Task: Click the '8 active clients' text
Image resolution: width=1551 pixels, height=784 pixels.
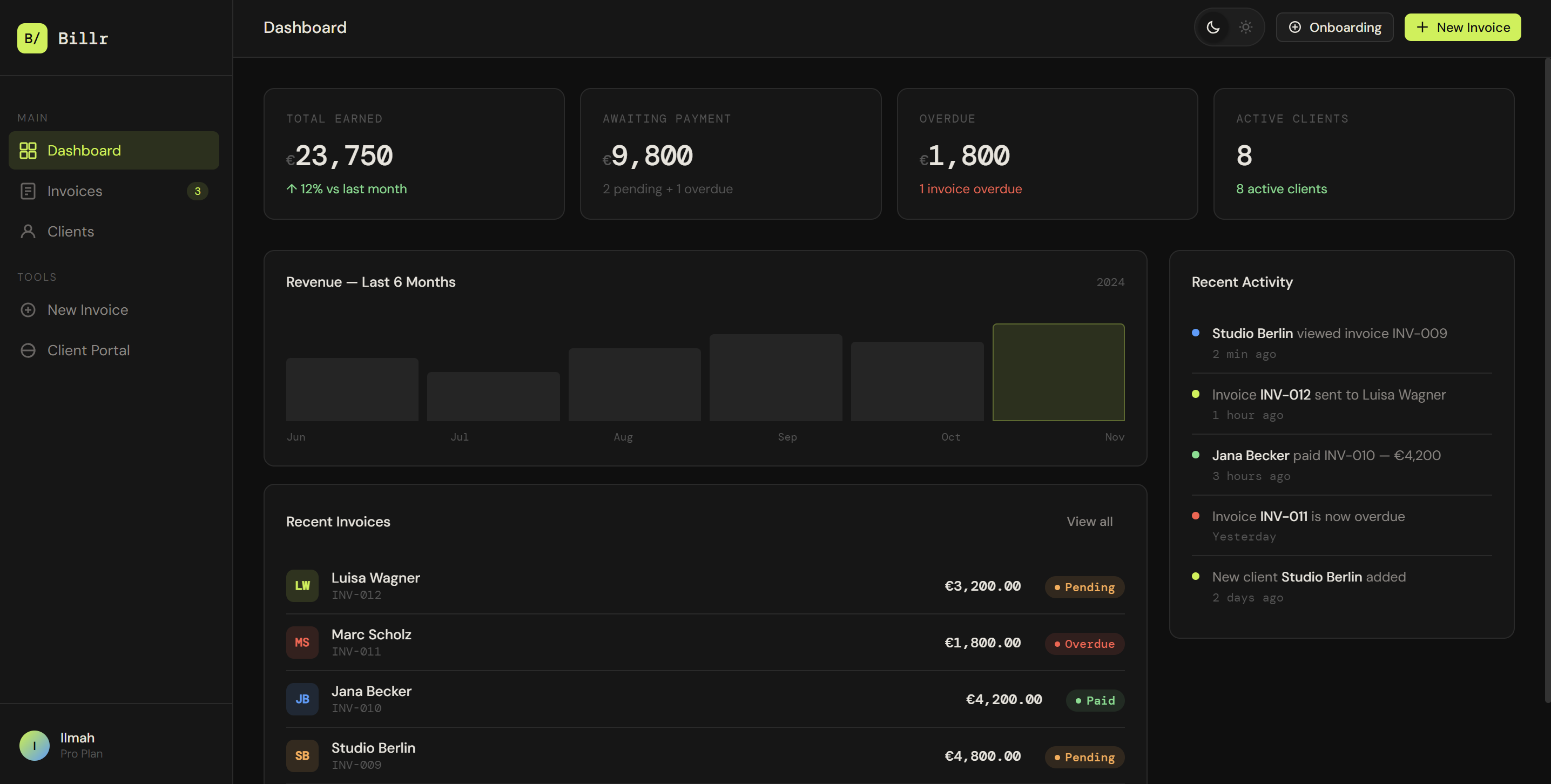Action: 1282,188
